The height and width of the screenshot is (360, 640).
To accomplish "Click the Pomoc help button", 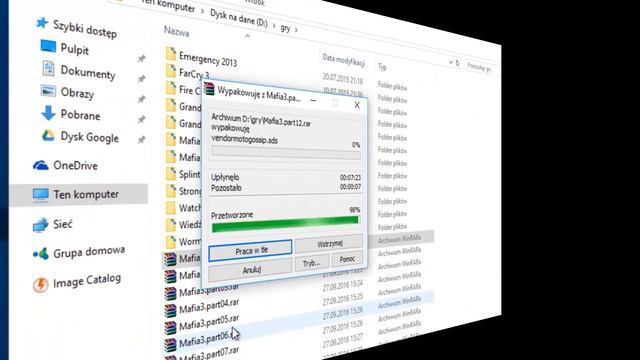I will (x=347, y=259).
